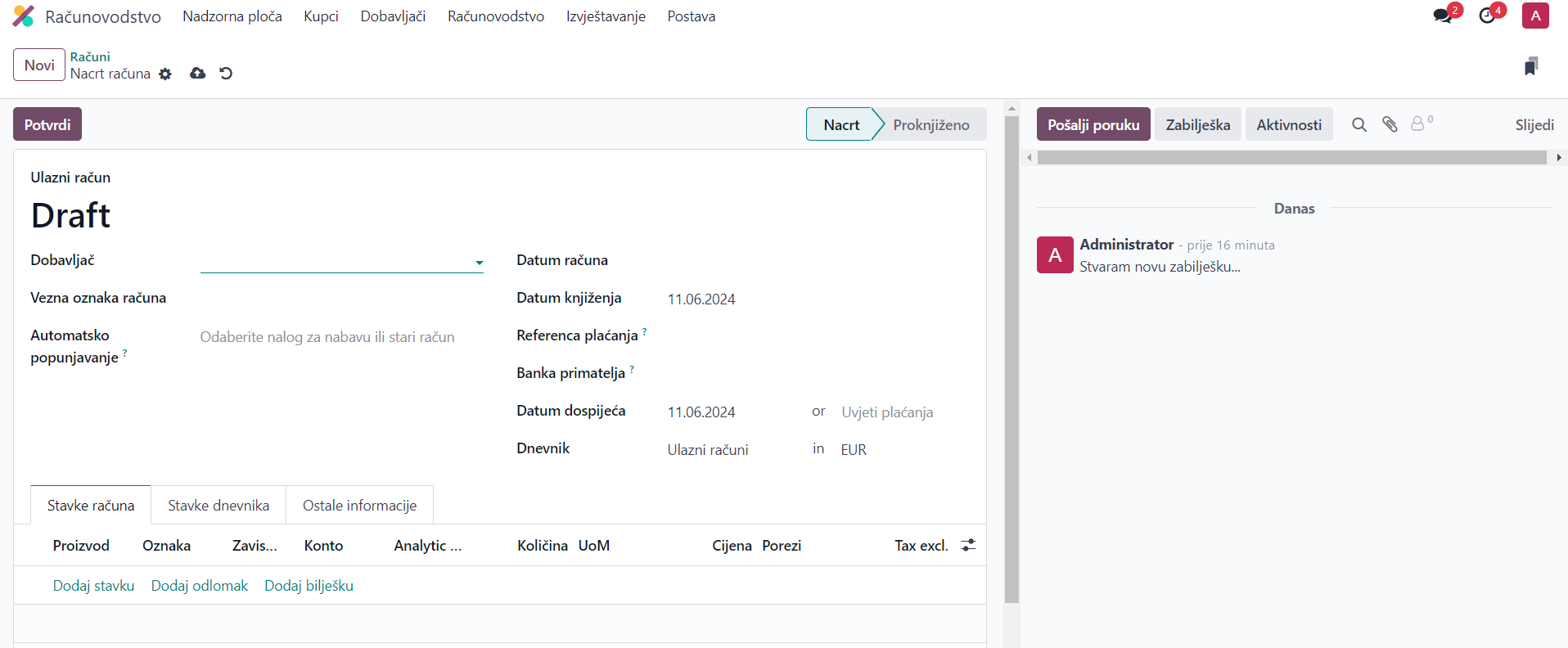Screen dimensions: 1568x648
Task: Click the paperclip attachments icon
Action: tap(1390, 124)
